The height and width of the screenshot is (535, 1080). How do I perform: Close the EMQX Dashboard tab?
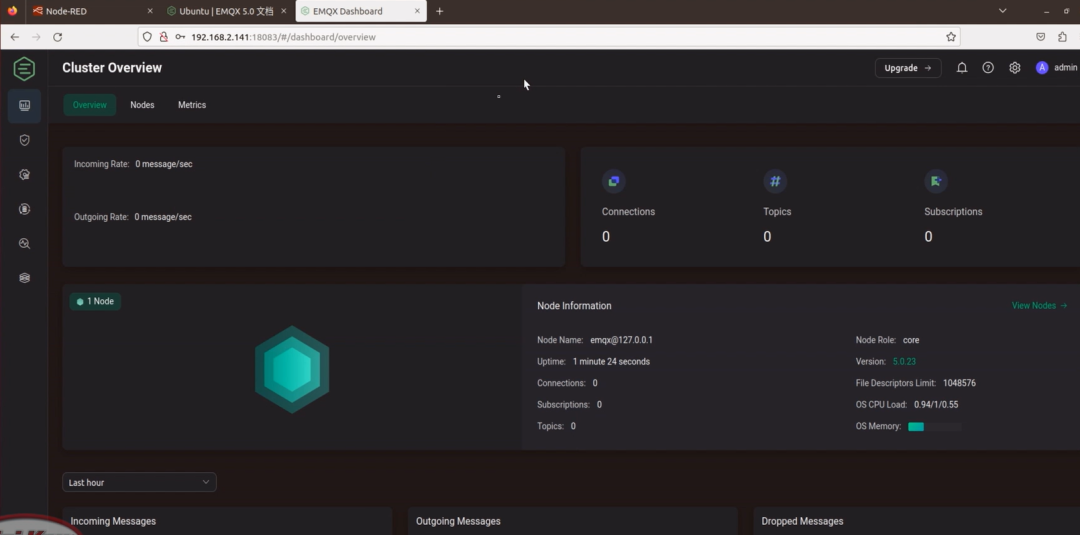pyautogui.click(x=417, y=11)
